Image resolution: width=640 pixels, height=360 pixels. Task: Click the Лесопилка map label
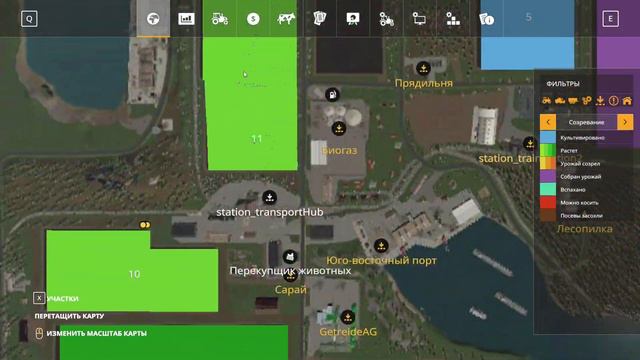pyautogui.click(x=584, y=229)
